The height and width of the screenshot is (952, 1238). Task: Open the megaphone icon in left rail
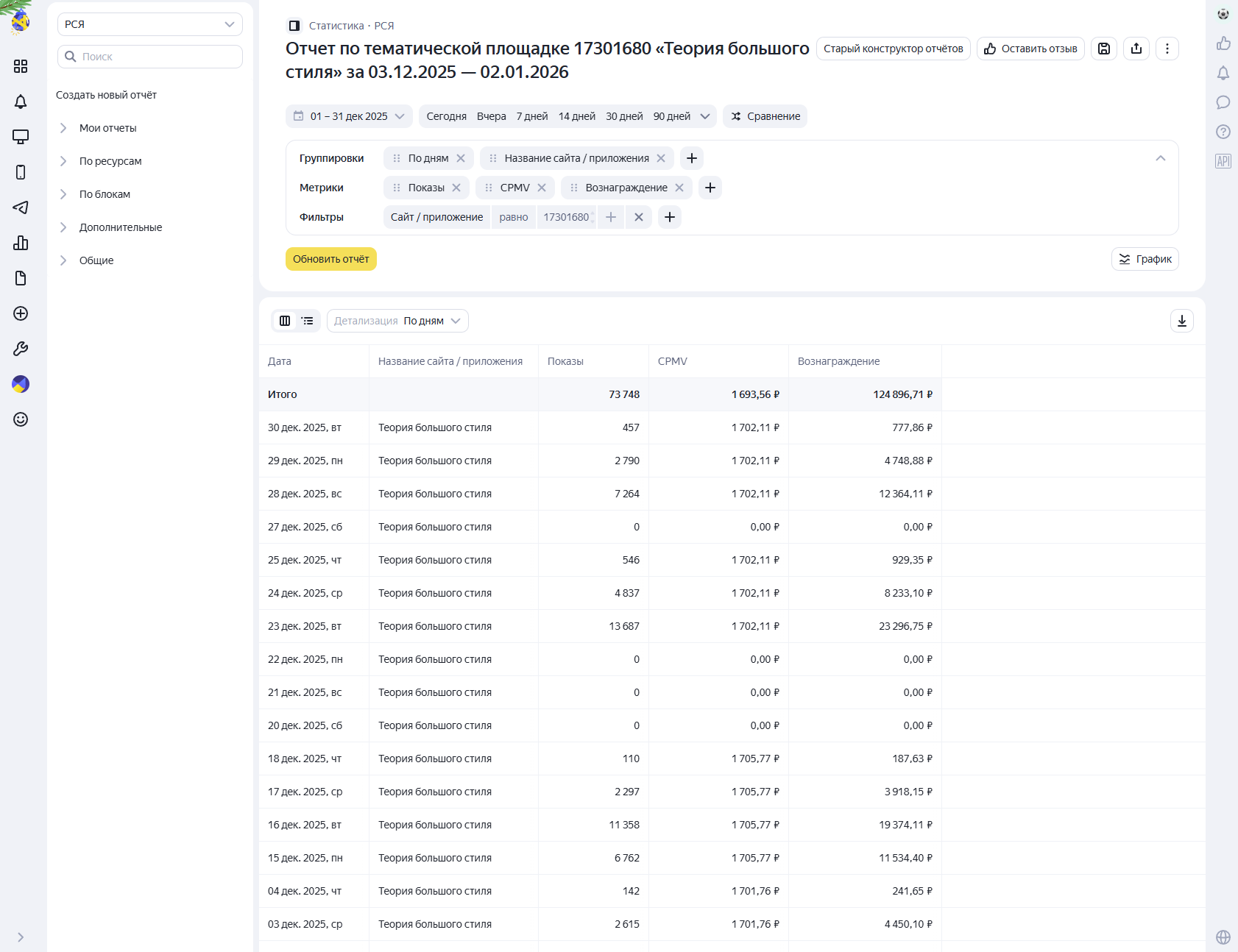coord(21,207)
